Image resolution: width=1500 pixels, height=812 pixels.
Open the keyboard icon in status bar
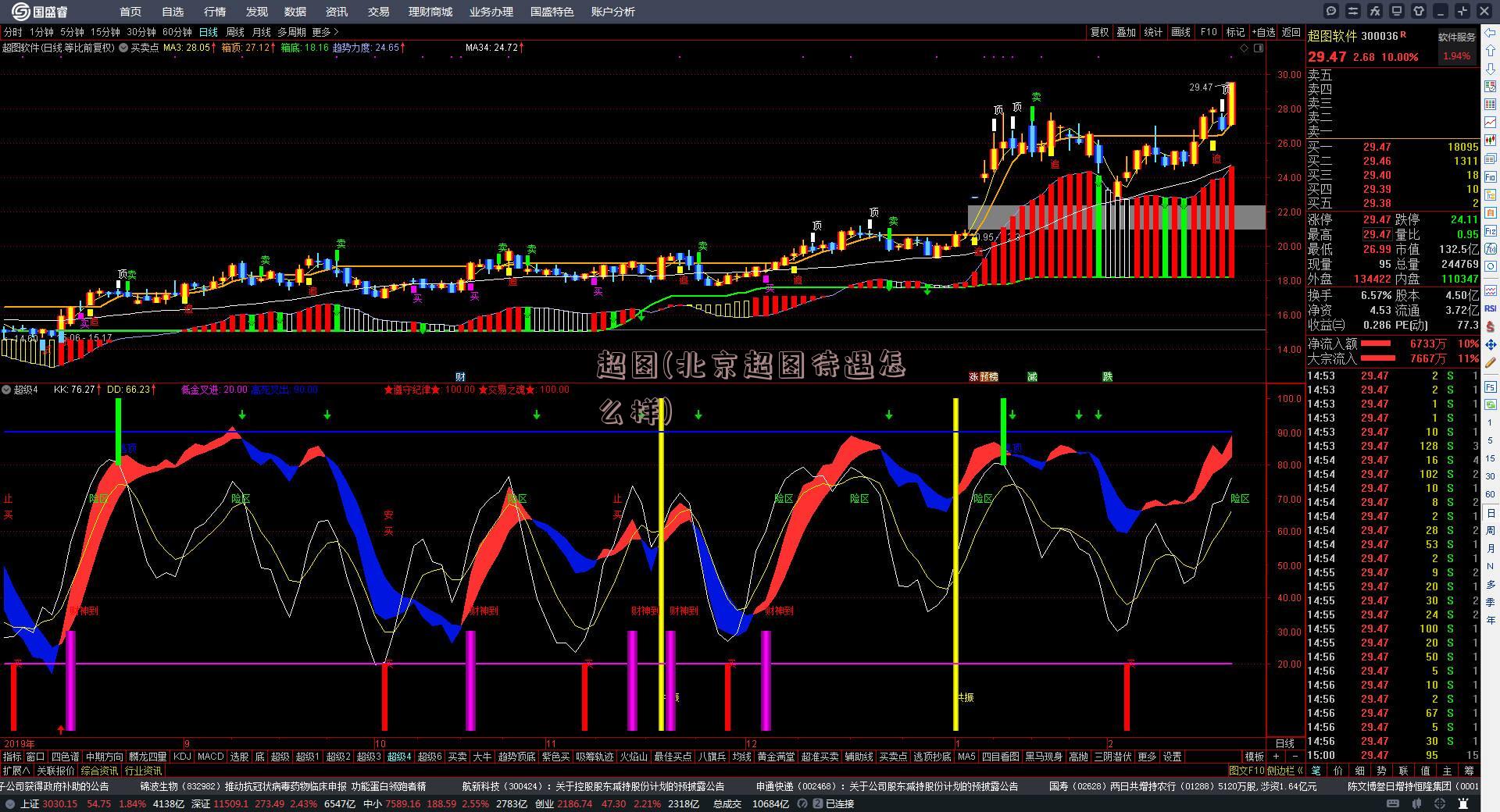(x=1392, y=803)
